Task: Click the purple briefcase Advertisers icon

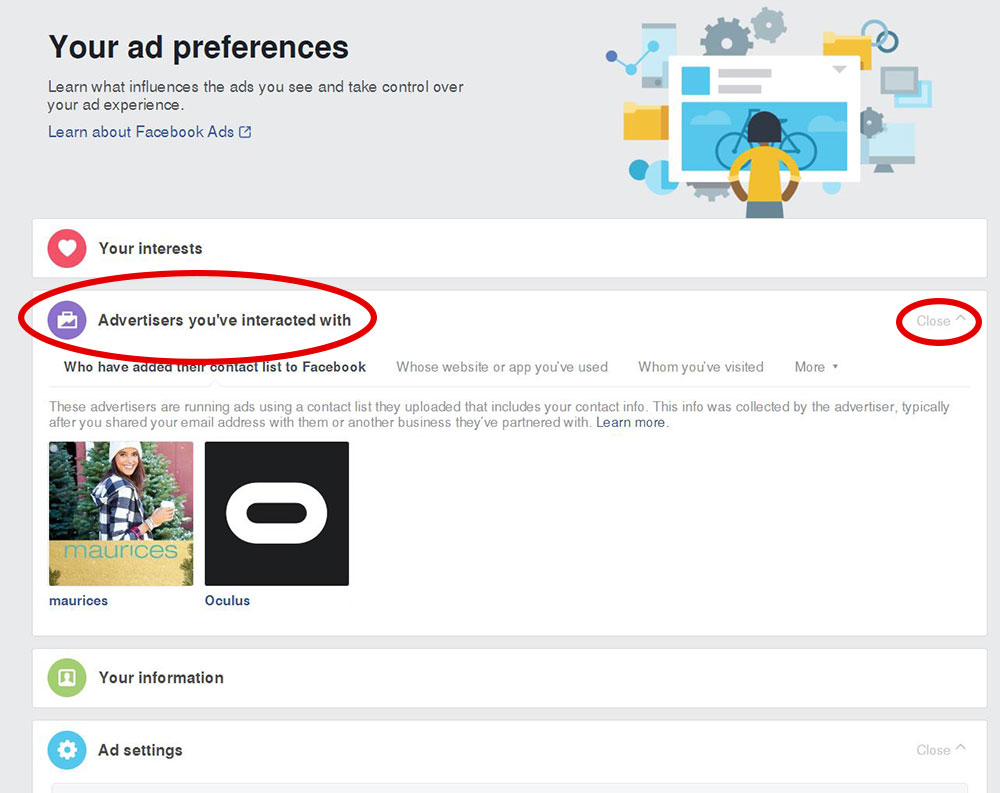Action: pyautogui.click(x=67, y=320)
